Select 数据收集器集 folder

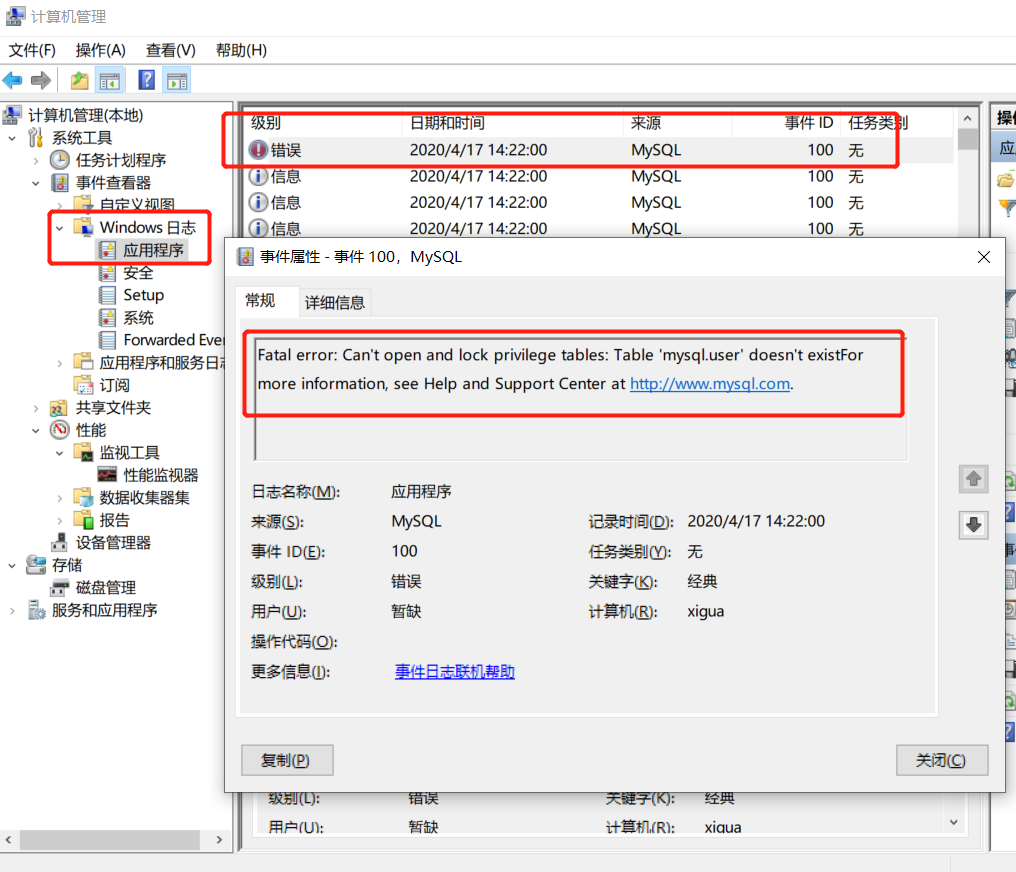click(144, 498)
